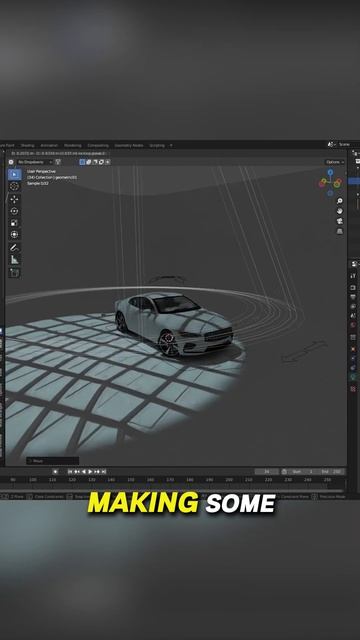Open the World properties tab icon
The height and width of the screenshot is (640, 360).
(x=353, y=325)
